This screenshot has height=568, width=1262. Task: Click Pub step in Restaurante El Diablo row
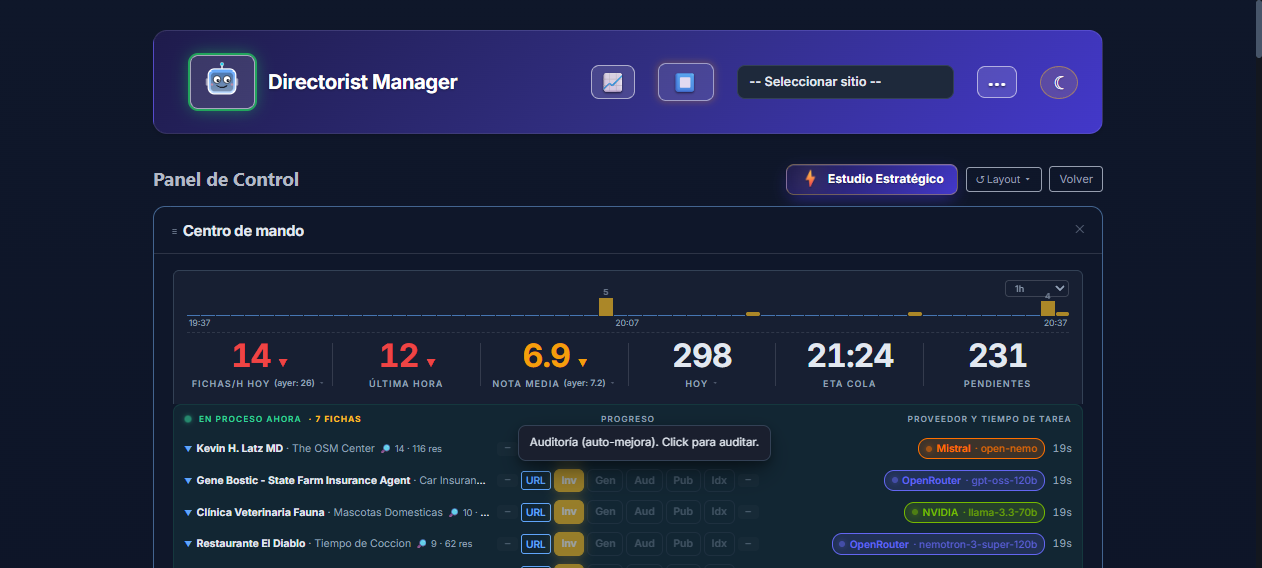(x=683, y=545)
